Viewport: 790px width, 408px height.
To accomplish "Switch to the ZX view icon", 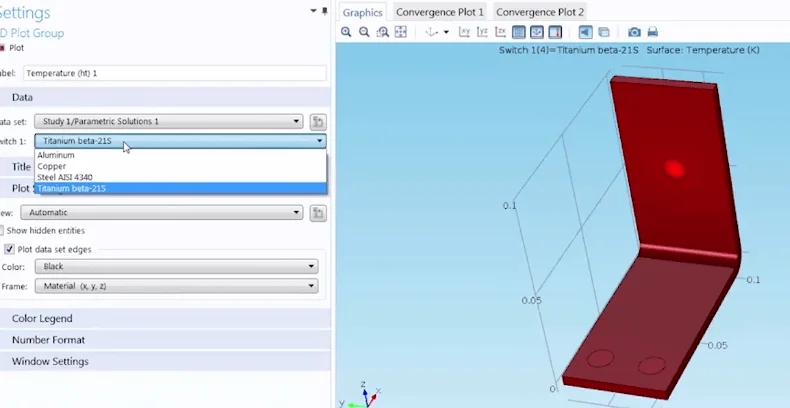I will (500, 33).
